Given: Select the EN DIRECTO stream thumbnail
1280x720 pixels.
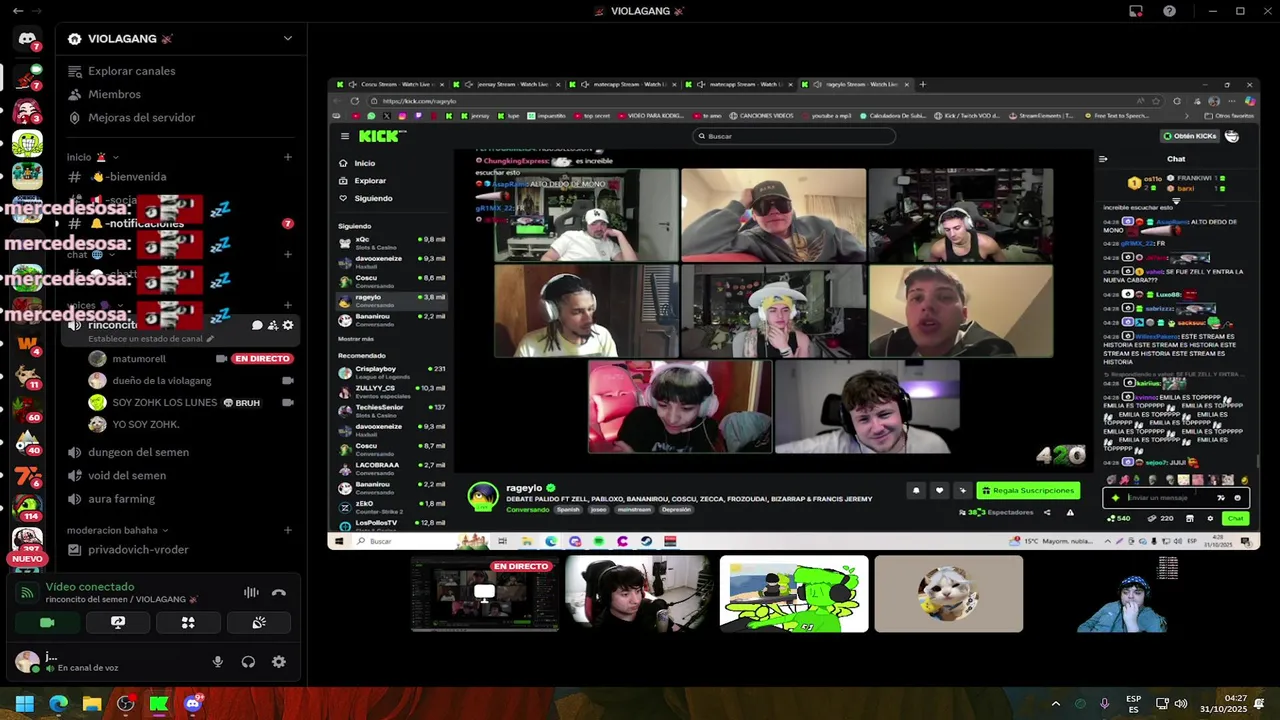Looking at the screenshot, I should [x=485, y=595].
